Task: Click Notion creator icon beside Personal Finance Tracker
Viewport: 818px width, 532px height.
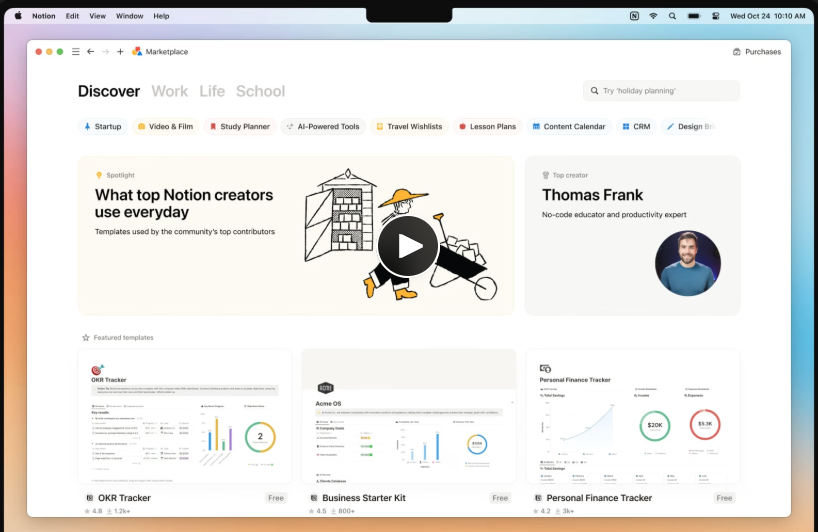Action: (538, 498)
